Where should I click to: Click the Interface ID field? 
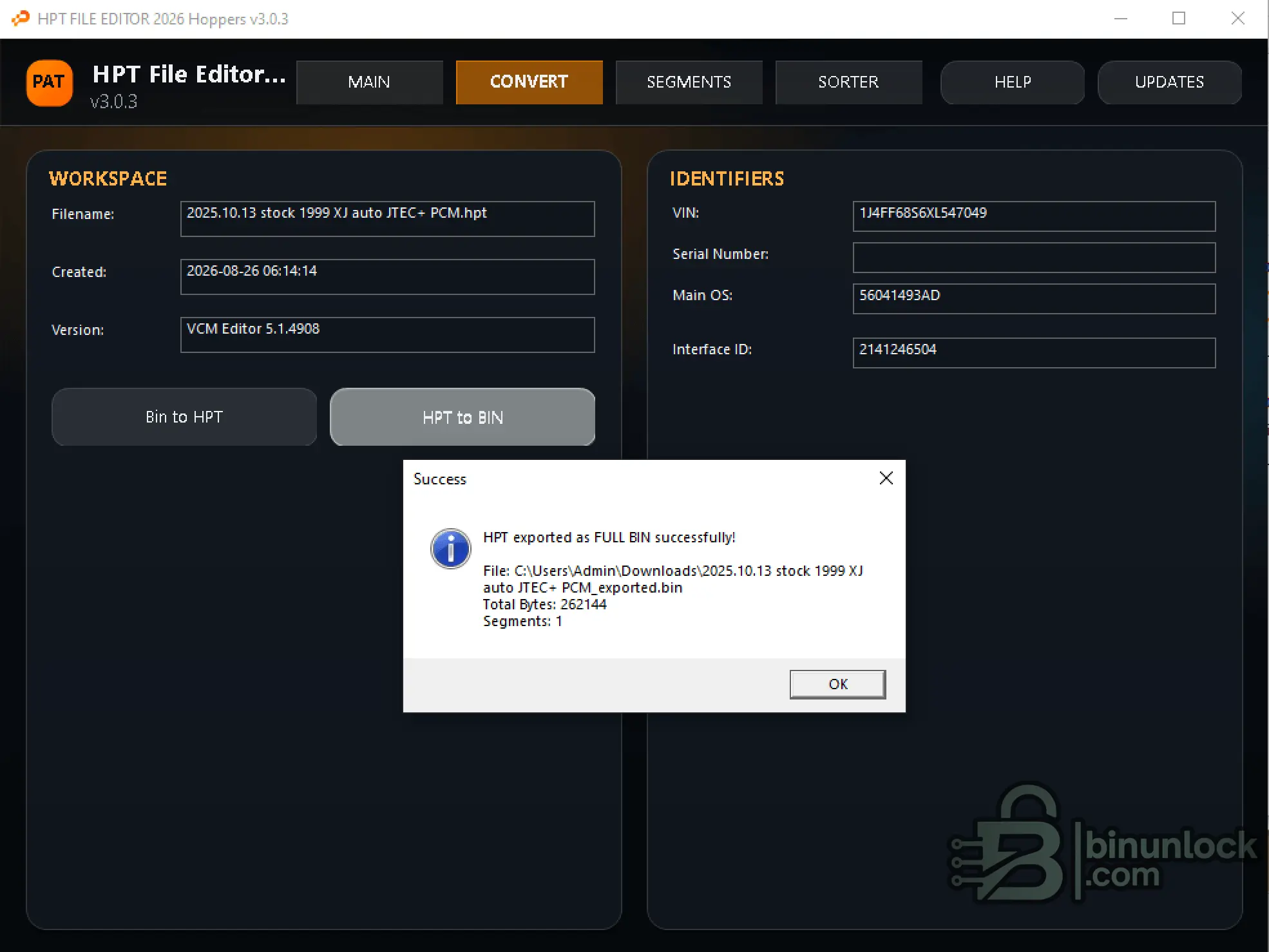1034,353
